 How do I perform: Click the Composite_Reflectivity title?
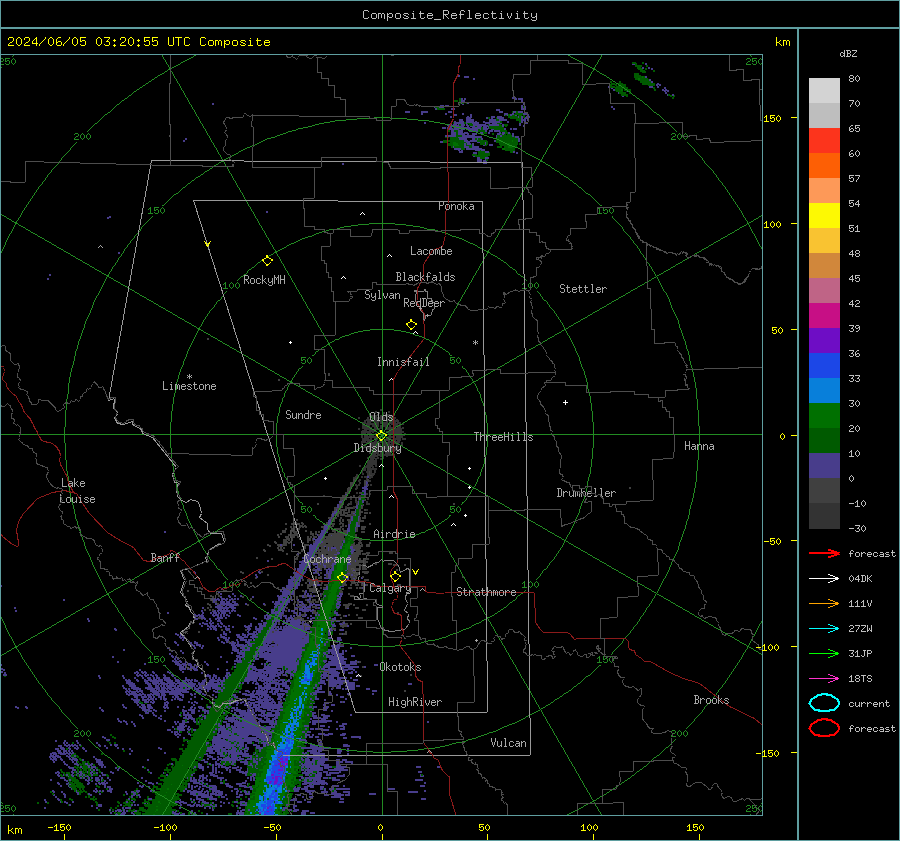click(450, 15)
